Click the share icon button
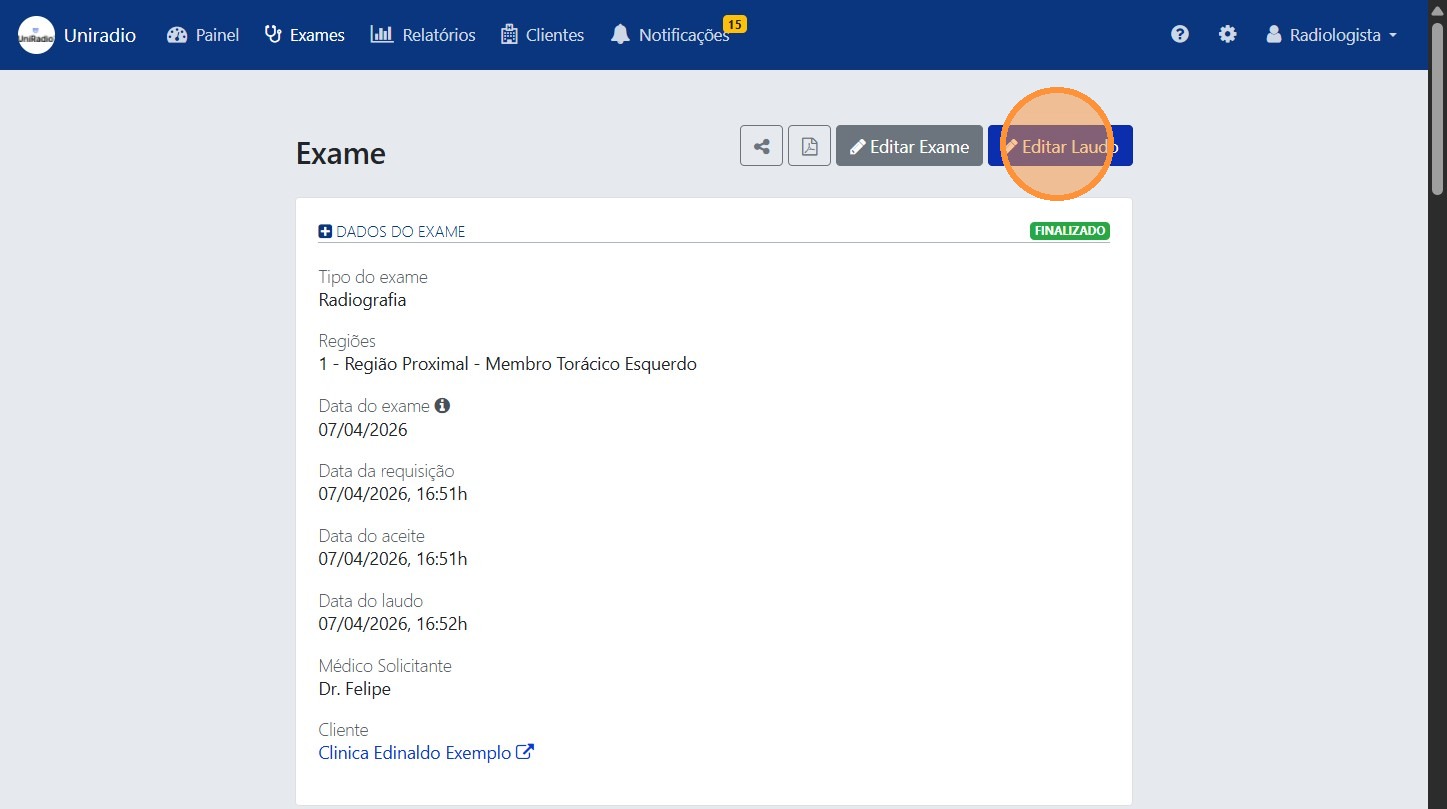 pyautogui.click(x=761, y=146)
